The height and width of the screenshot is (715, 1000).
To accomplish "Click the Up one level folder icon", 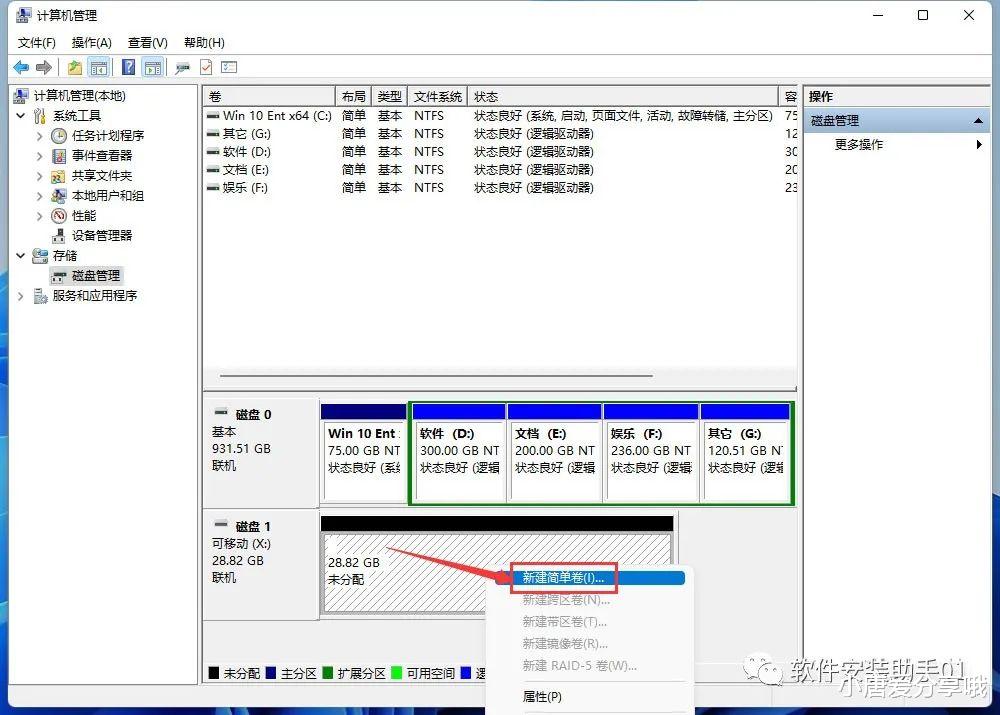I will [x=75, y=67].
